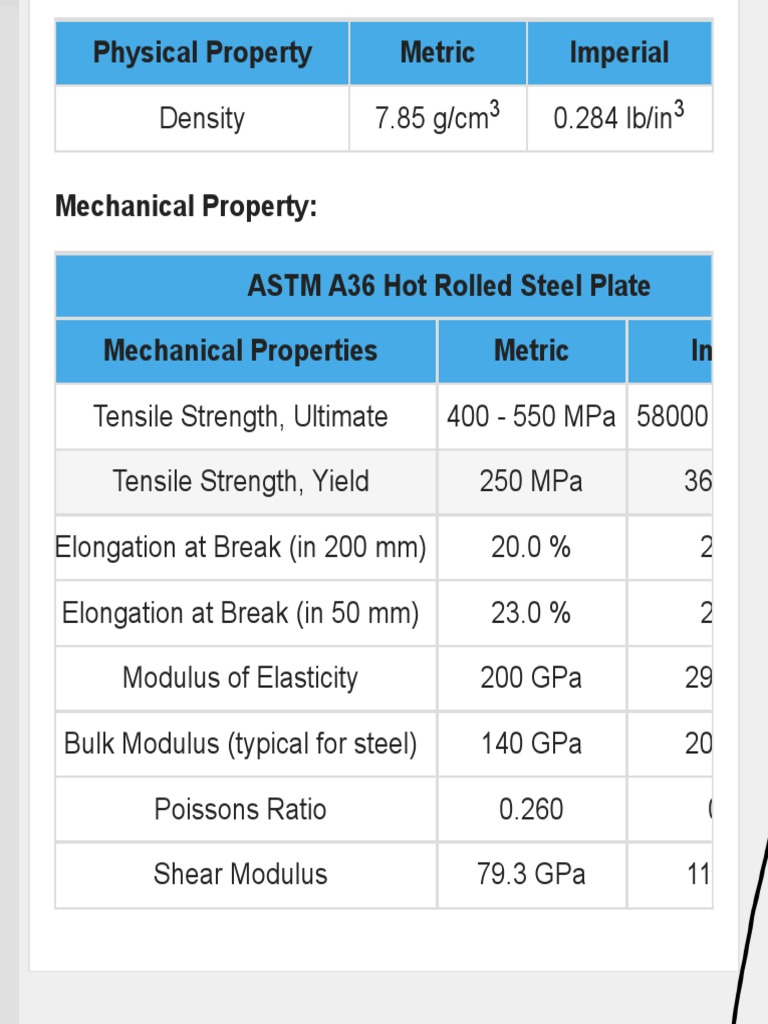Click the Metric header in the mechanical table

[531, 351]
